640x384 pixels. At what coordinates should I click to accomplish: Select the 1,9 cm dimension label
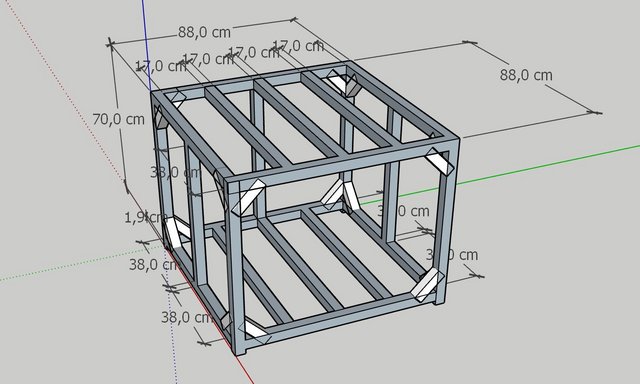pyautogui.click(x=146, y=218)
